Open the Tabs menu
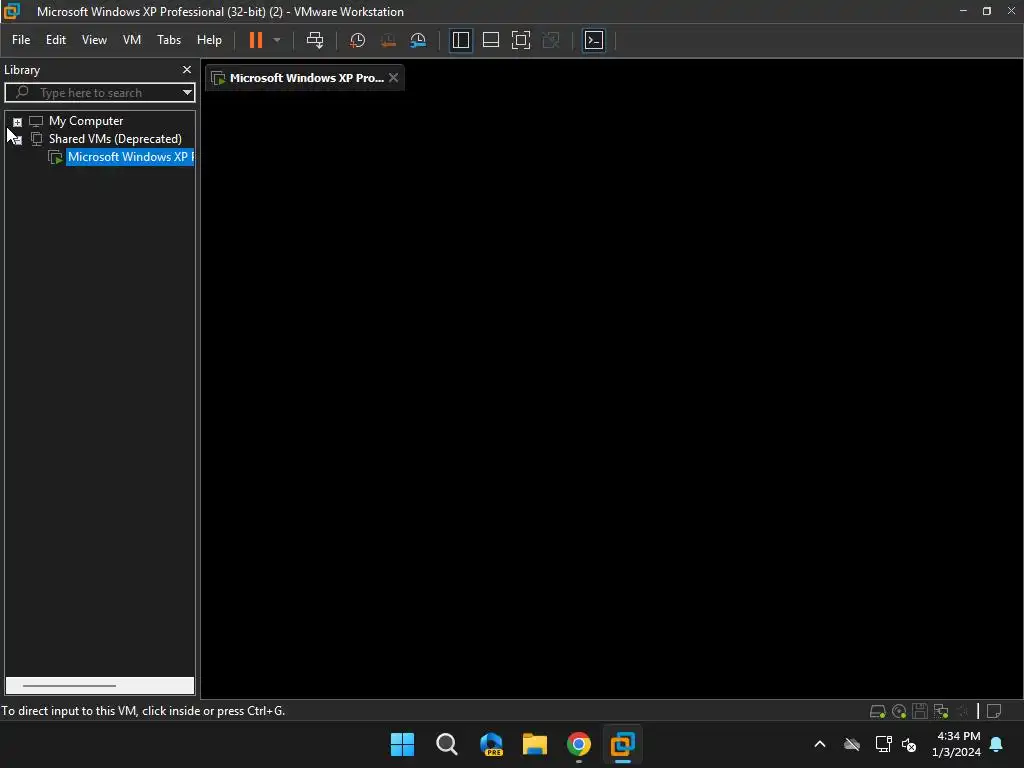 [168, 40]
